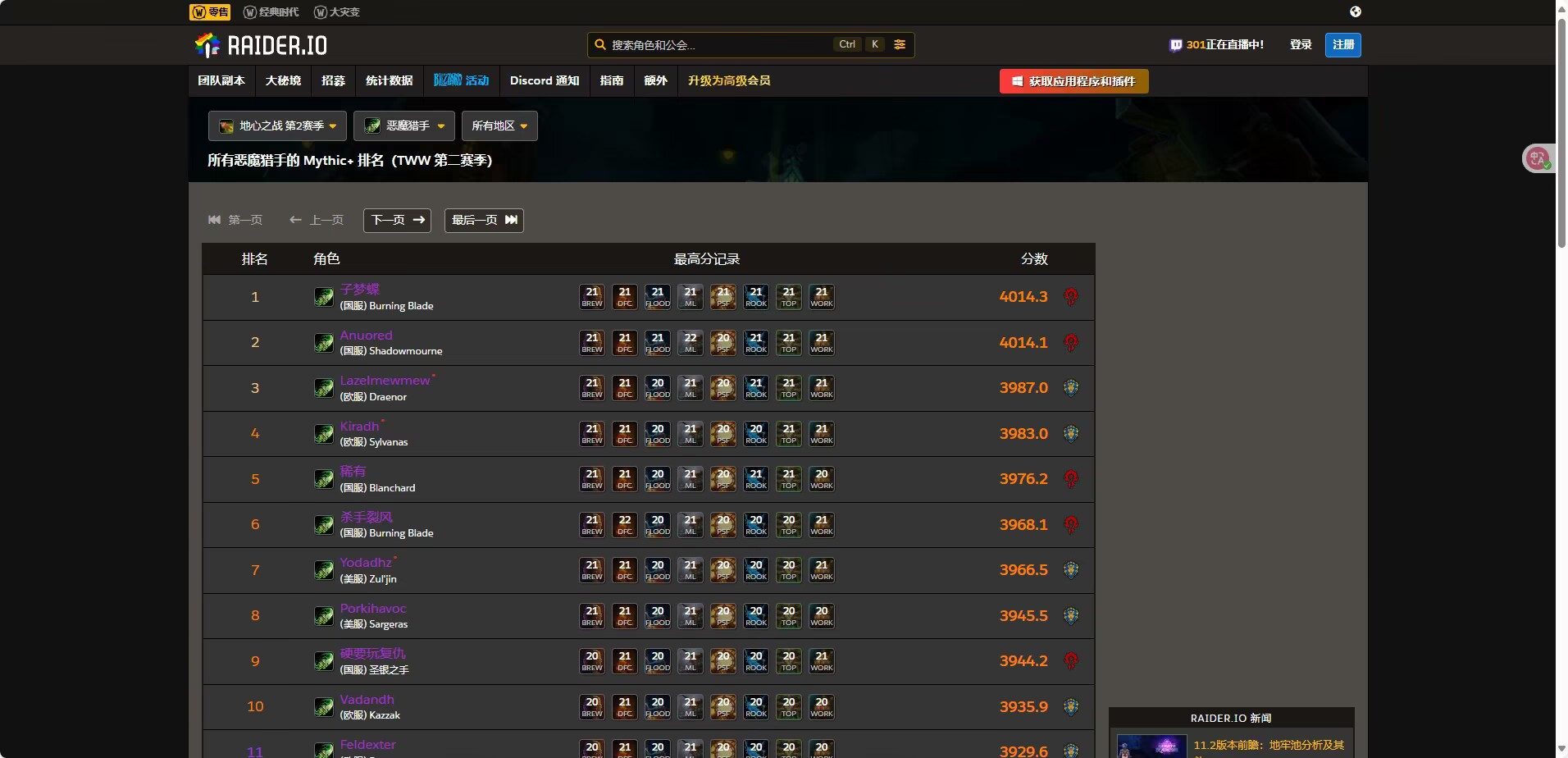Open character profile Feldexter
The image size is (1568, 758).
coord(368,745)
